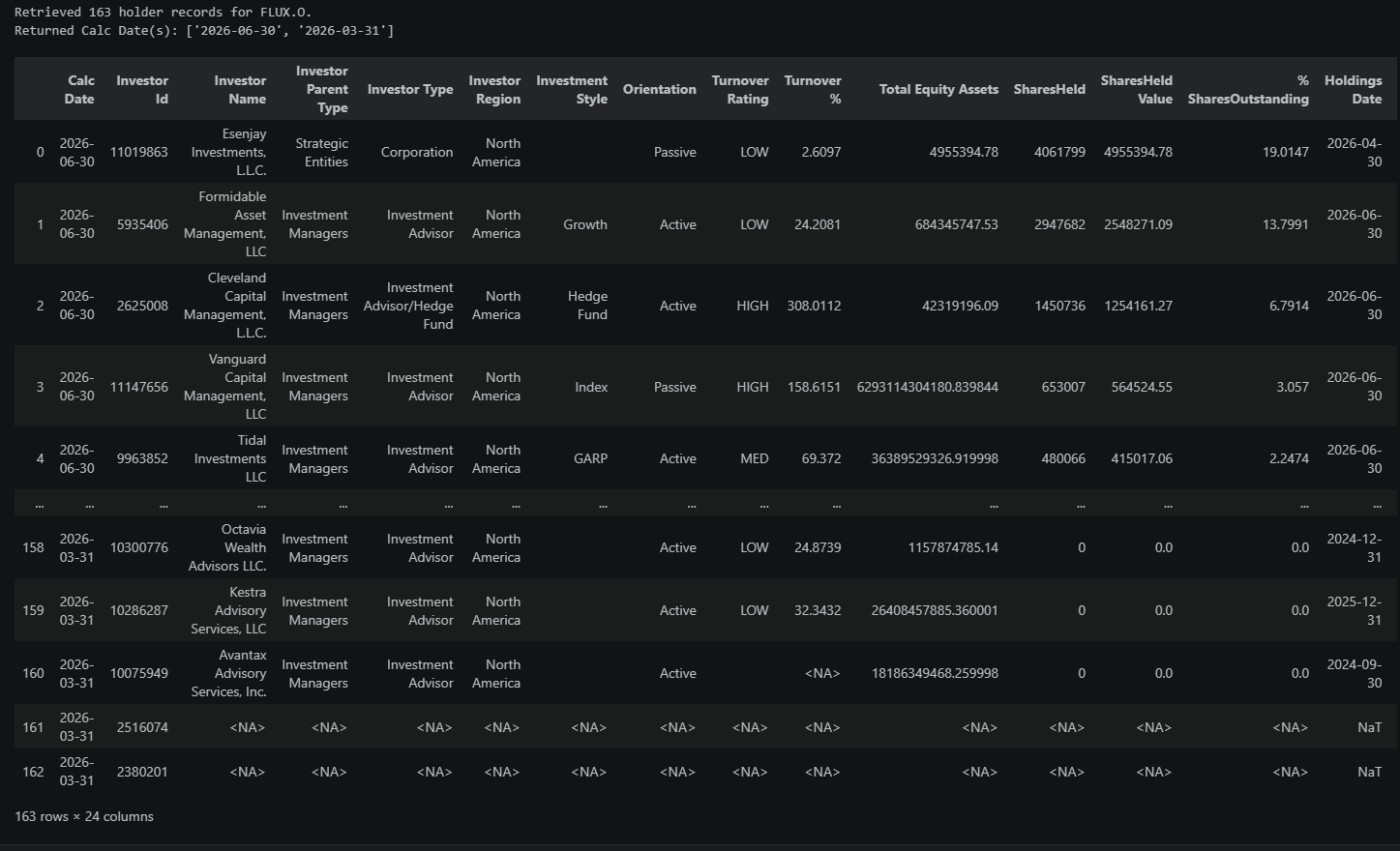Click the 163 rows × 24 columns summary

click(x=84, y=816)
